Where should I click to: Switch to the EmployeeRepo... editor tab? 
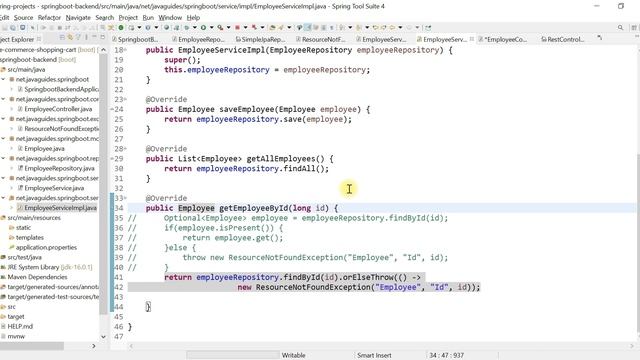(198, 39)
